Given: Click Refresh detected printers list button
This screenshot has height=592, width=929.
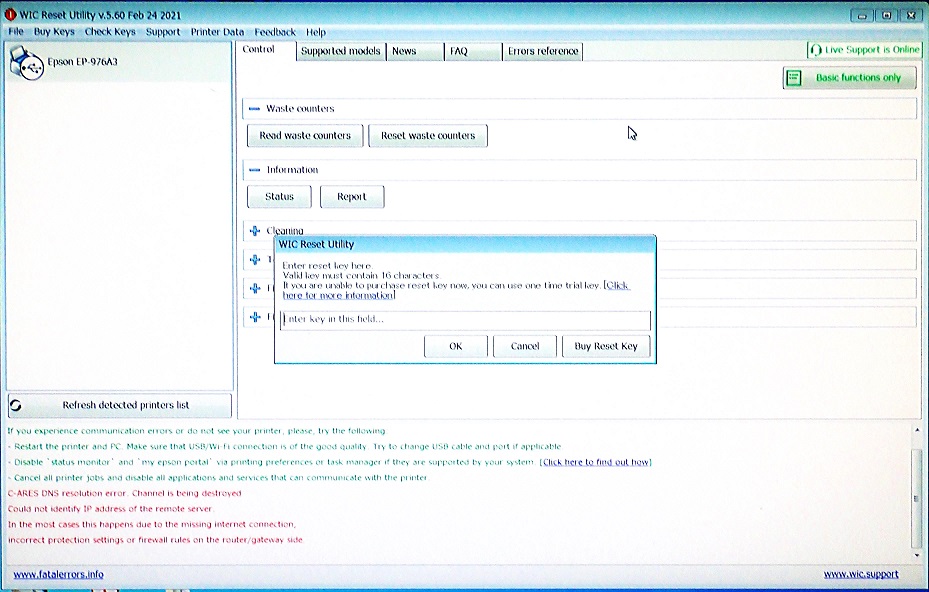Looking at the screenshot, I should tap(120, 405).
